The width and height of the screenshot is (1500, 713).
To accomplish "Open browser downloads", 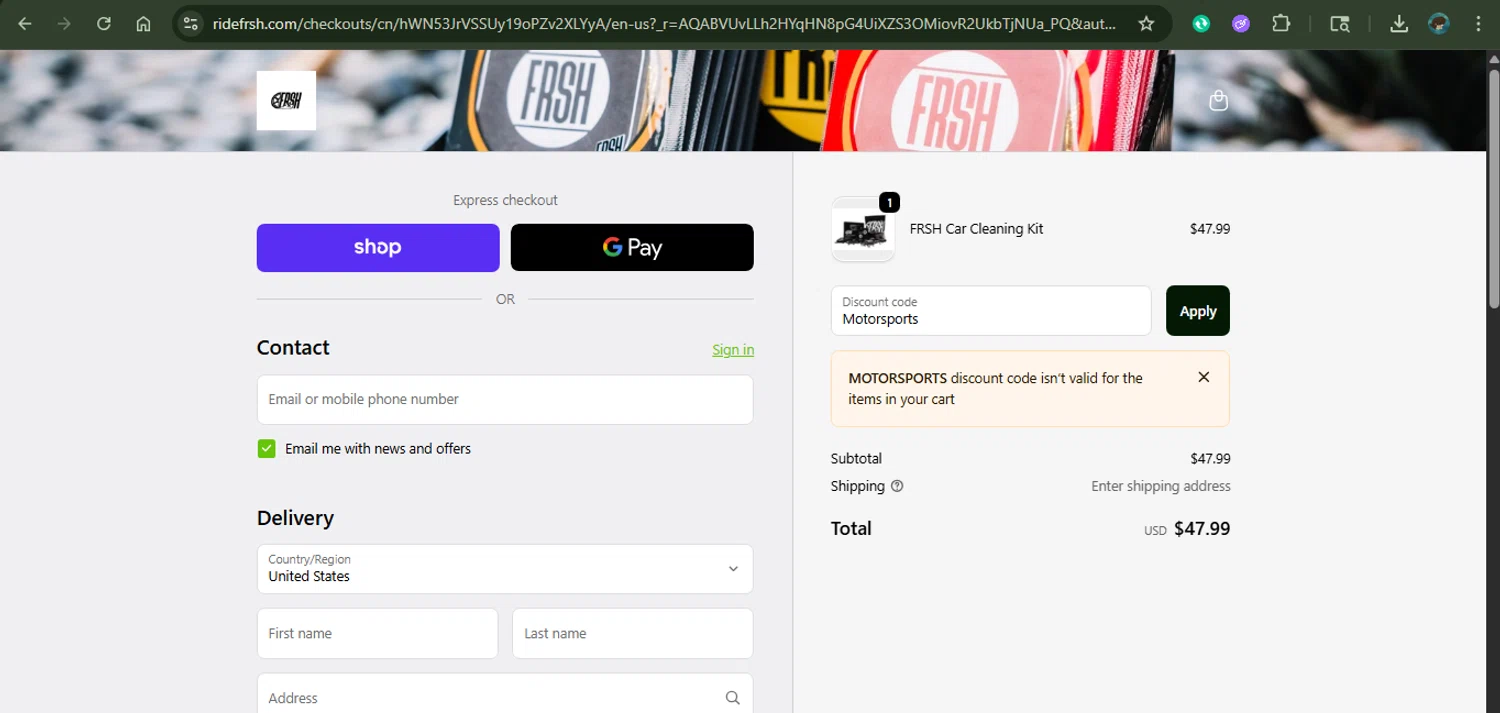I will pos(1400,24).
